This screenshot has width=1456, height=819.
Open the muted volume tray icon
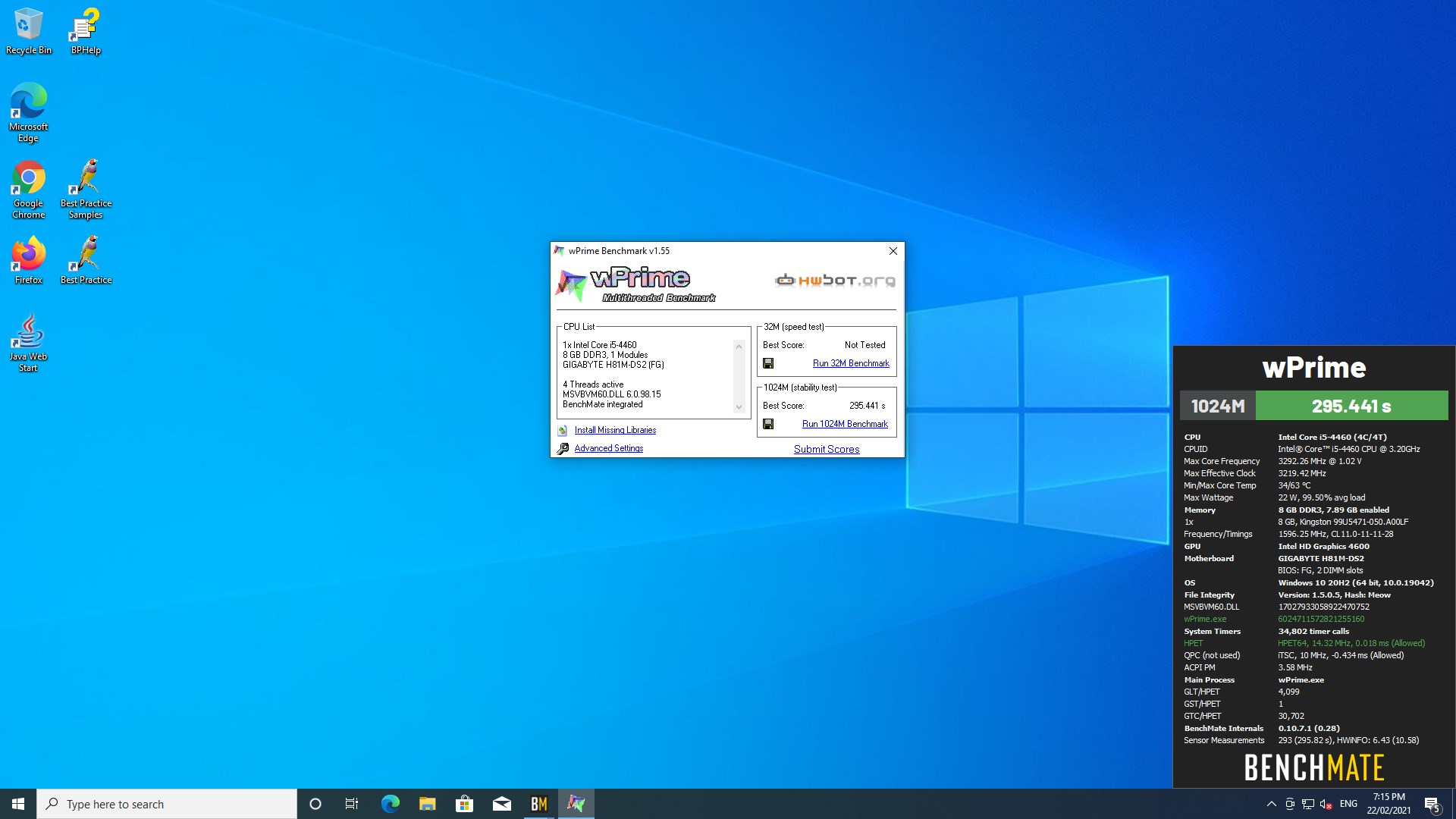(1326, 804)
